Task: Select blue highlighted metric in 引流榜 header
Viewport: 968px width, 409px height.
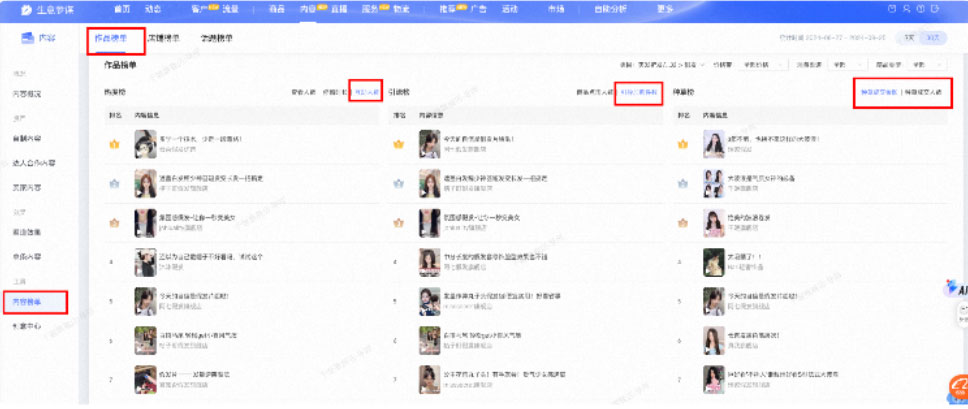Action: (x=638, y=92)
